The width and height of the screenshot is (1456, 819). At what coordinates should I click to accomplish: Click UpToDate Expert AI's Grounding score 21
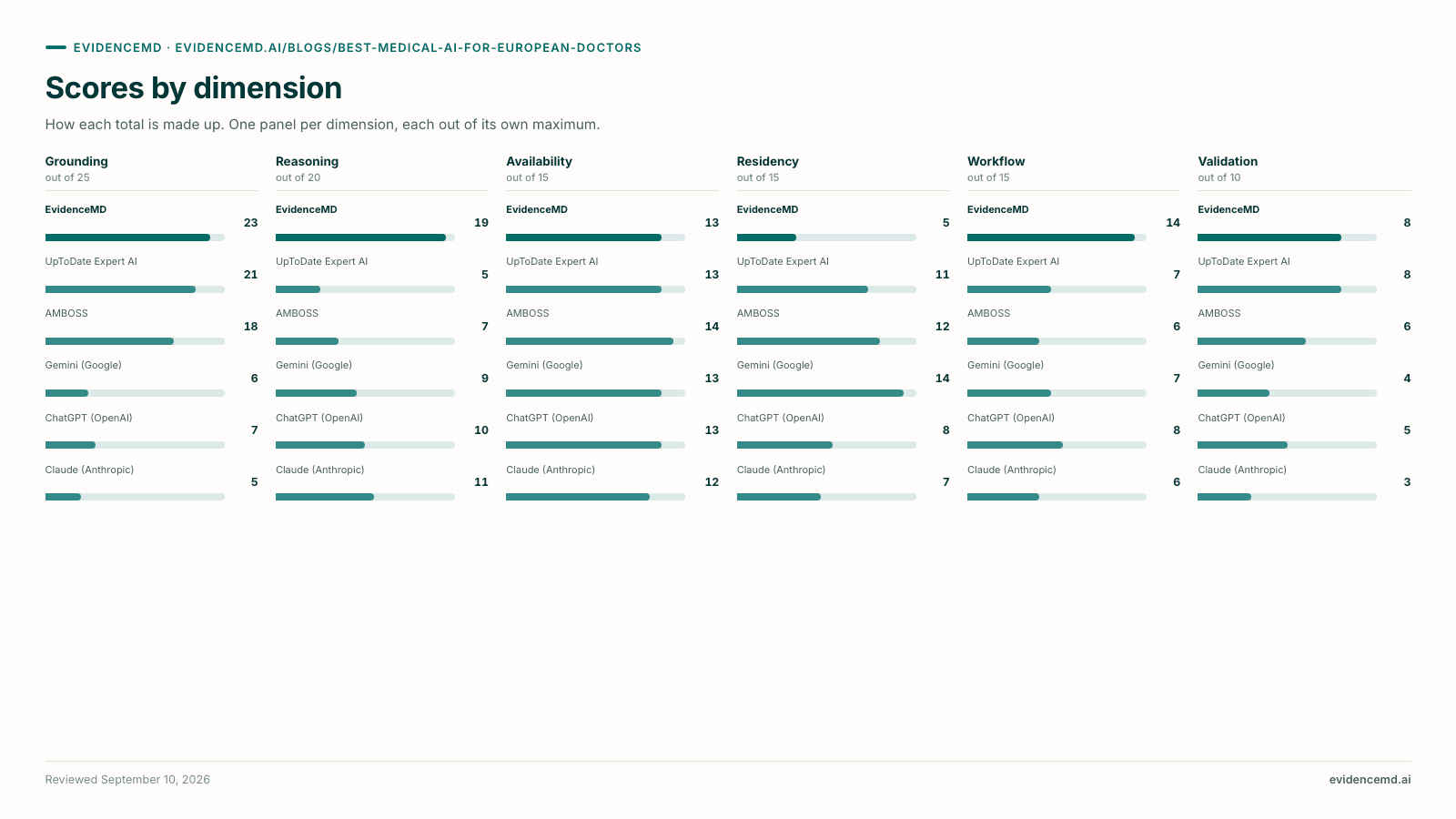250,274
